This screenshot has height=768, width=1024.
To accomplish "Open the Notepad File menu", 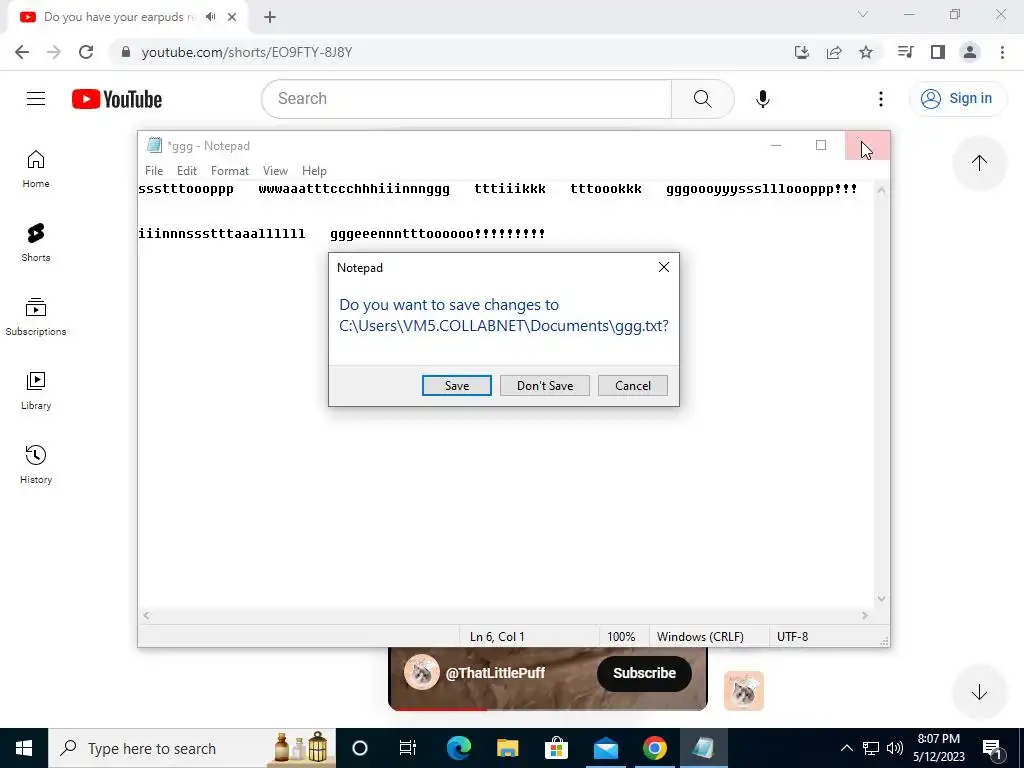I will (x=154, y=170).
